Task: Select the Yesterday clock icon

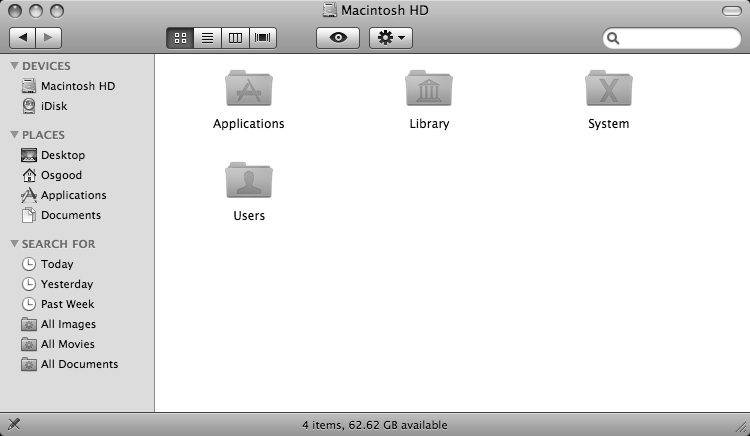Action: [x=29, y=284]
